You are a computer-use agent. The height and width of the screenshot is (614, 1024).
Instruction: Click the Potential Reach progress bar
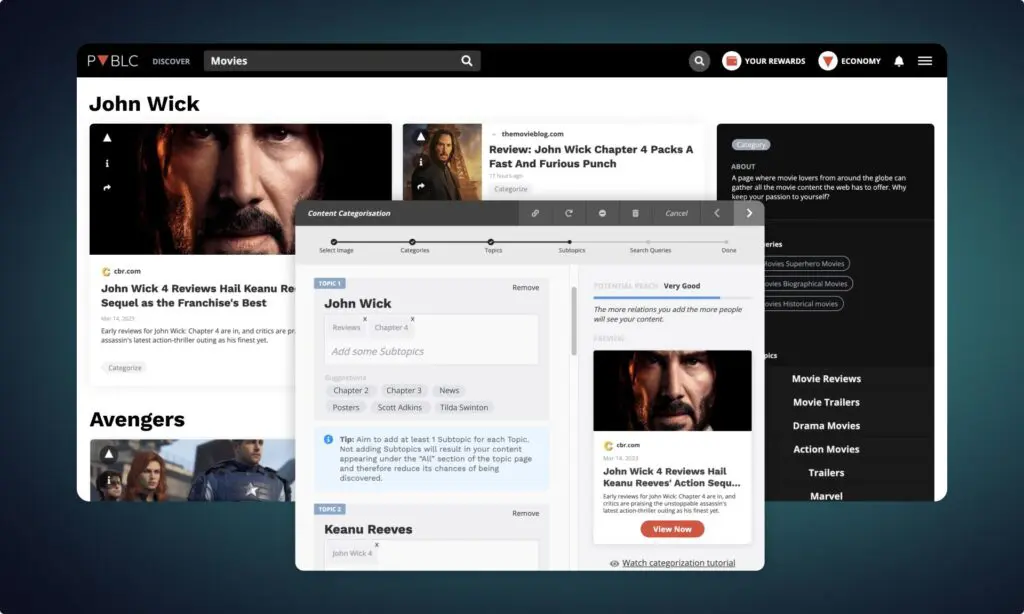pos(672,298)
